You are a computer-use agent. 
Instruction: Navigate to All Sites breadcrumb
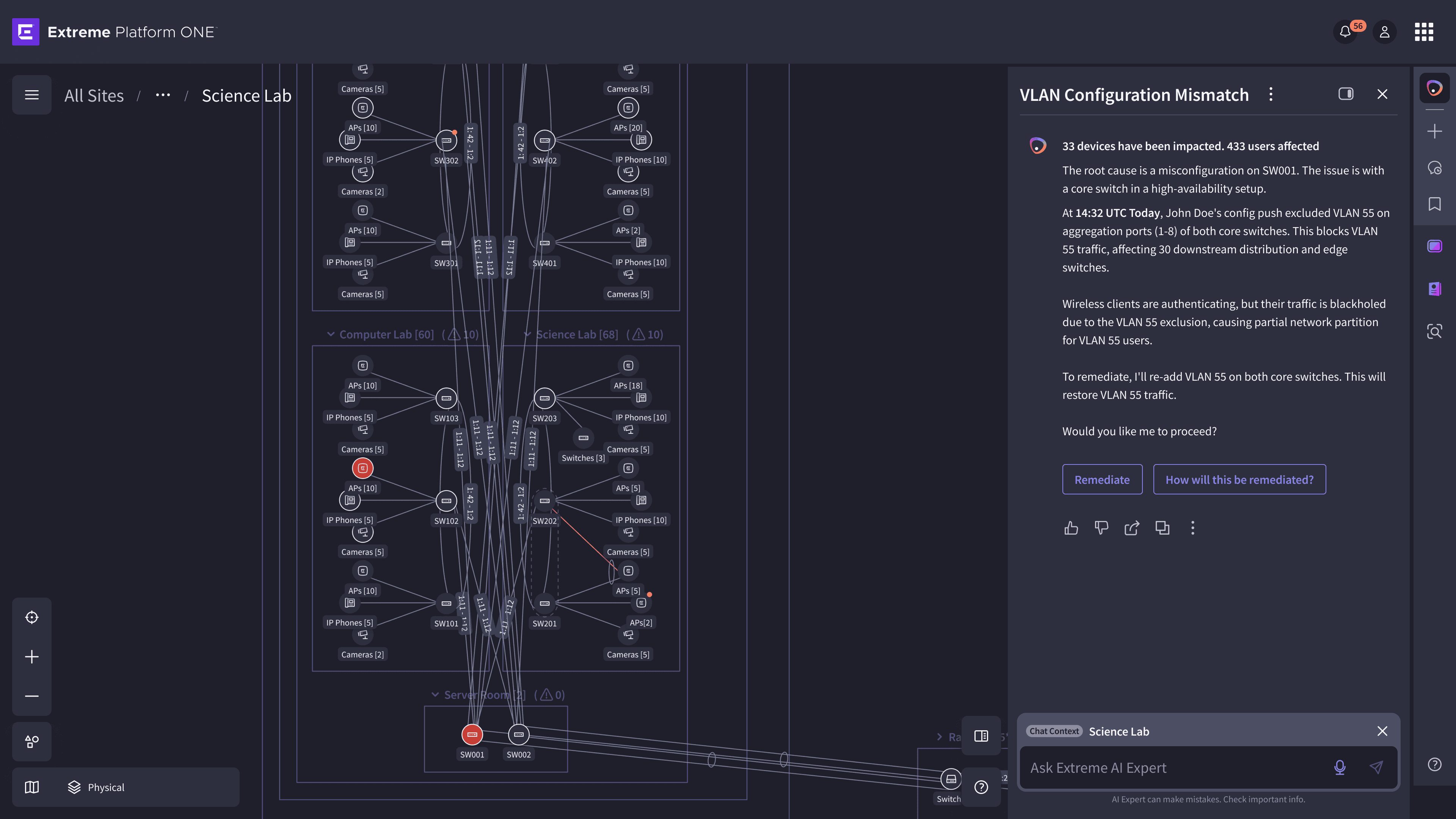click(x=94, y=96)
